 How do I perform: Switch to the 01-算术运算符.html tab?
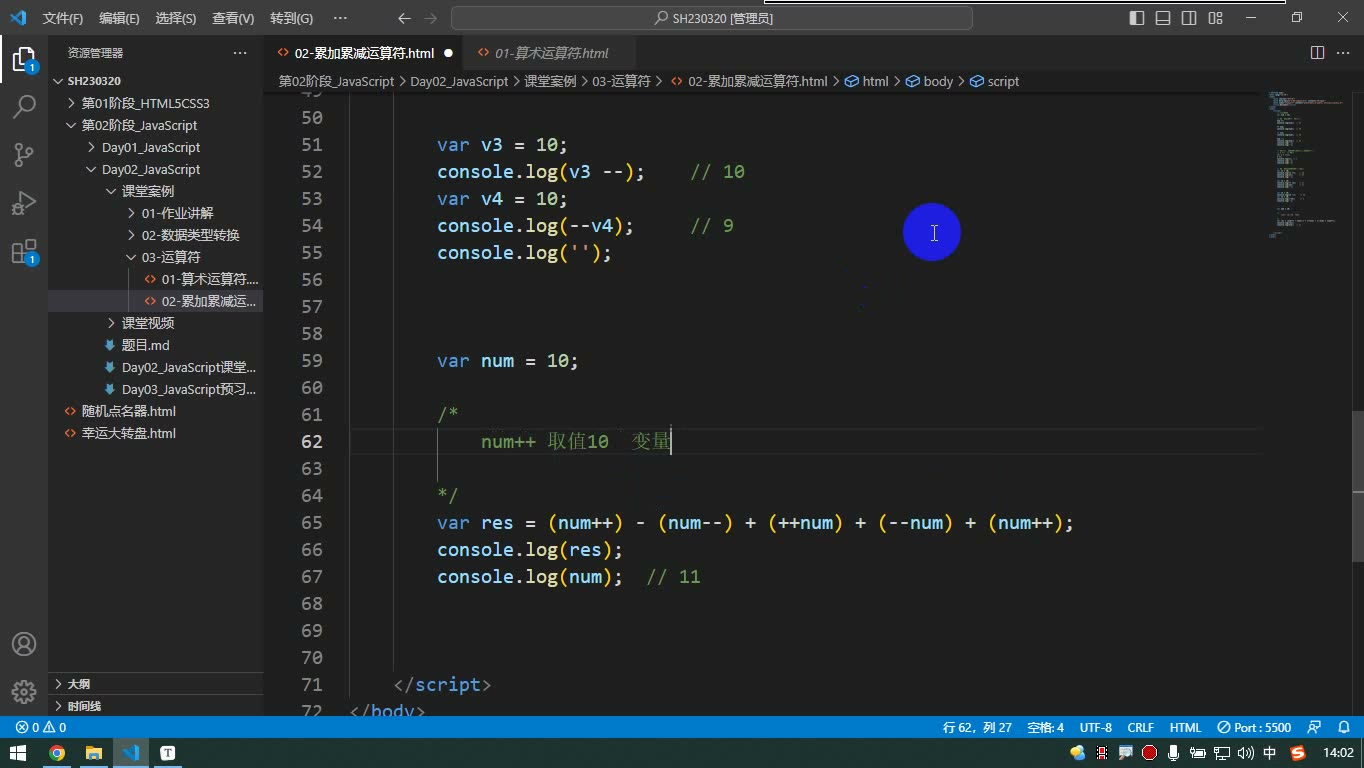coord(551,53)
